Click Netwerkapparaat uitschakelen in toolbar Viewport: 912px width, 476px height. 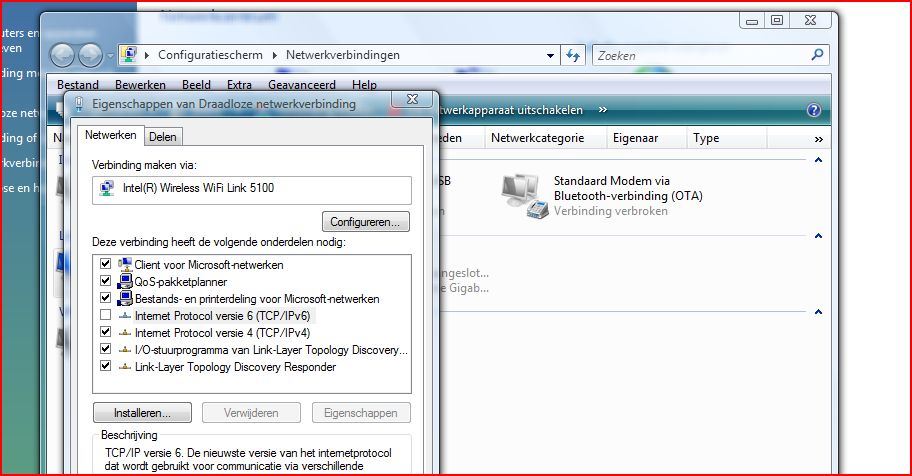[510, 110]
